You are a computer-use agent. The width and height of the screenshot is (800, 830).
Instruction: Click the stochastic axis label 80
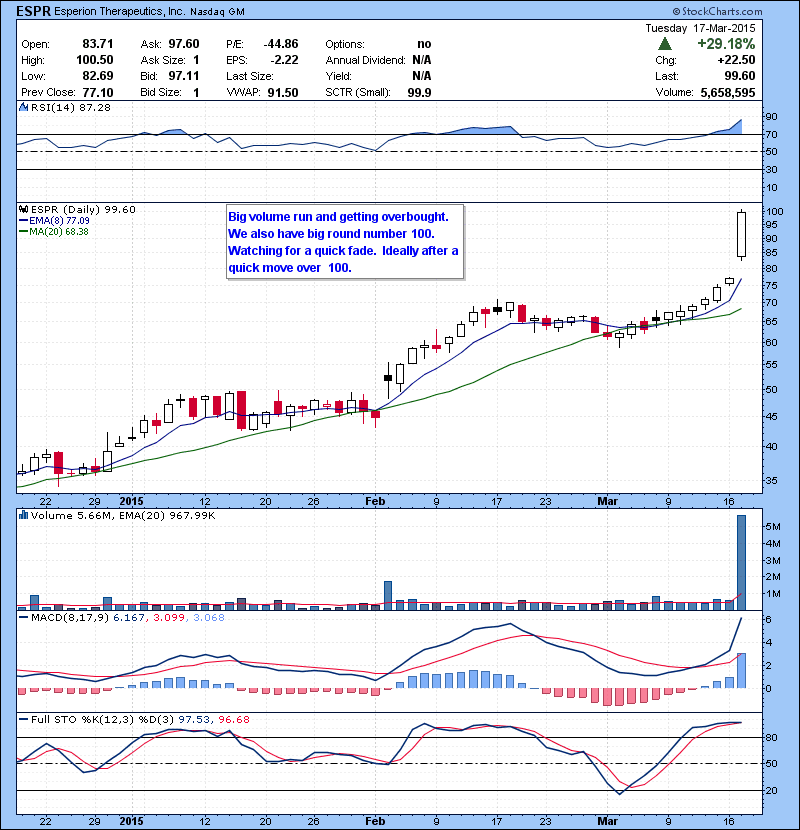pyautogui.click(x=771, y=737)
